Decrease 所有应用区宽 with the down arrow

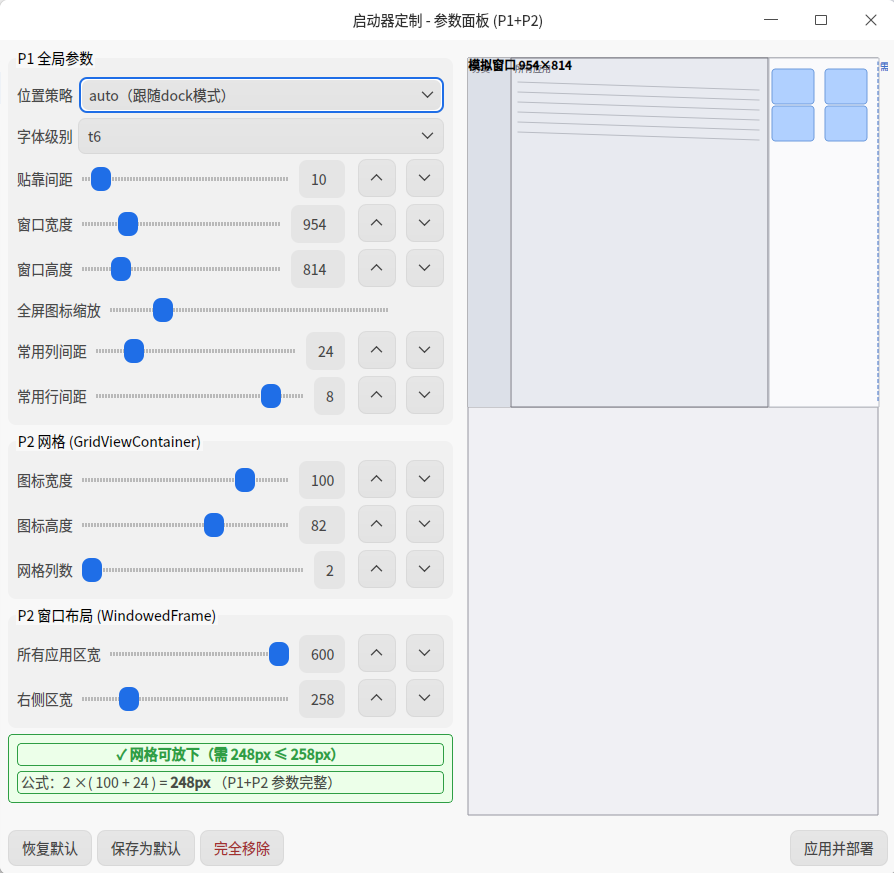[425, 653]
